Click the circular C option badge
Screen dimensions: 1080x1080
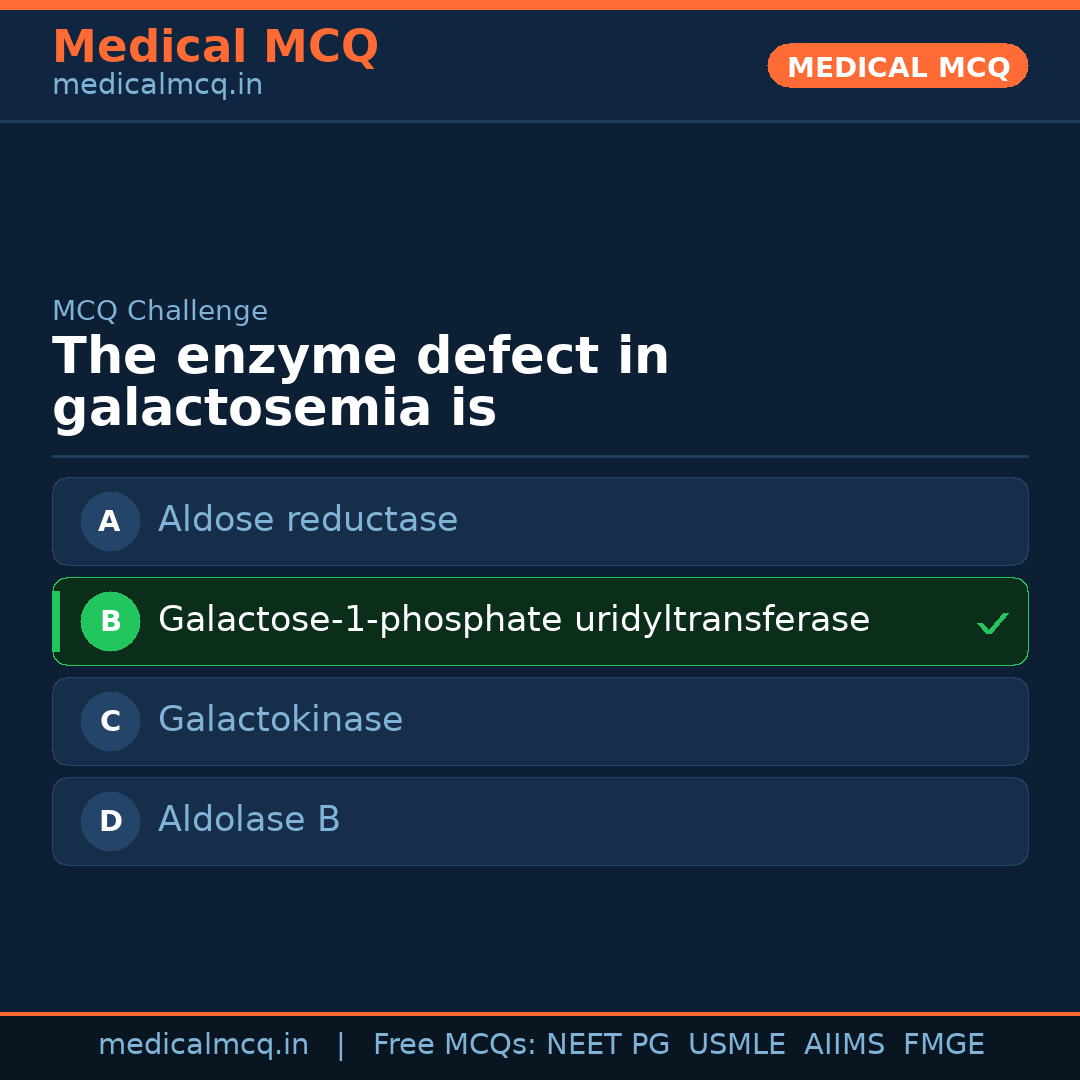pyautogui.click(x=110, y=721)
